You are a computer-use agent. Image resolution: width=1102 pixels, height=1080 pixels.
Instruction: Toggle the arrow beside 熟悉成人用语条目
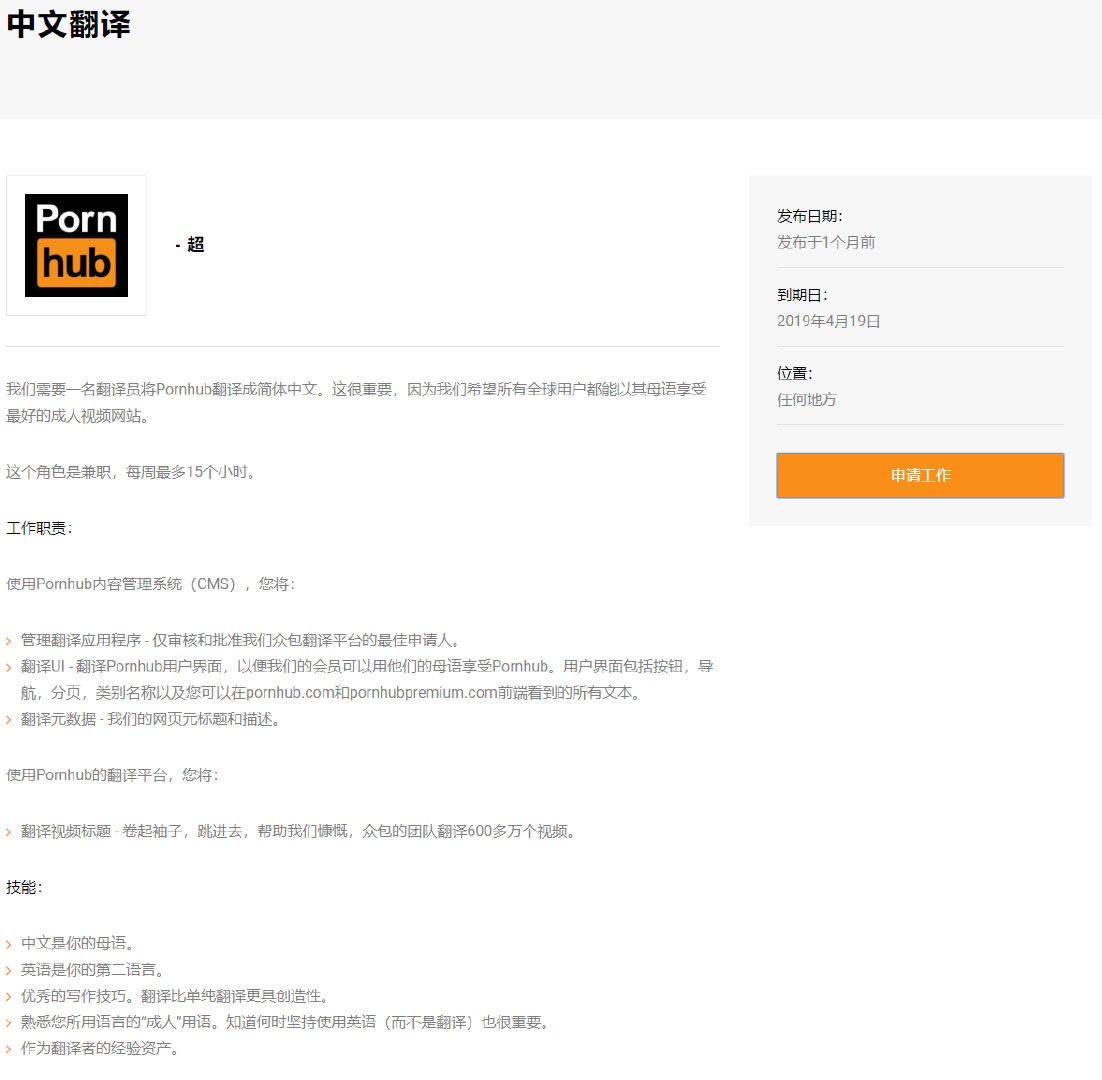tap(12, 1022)
